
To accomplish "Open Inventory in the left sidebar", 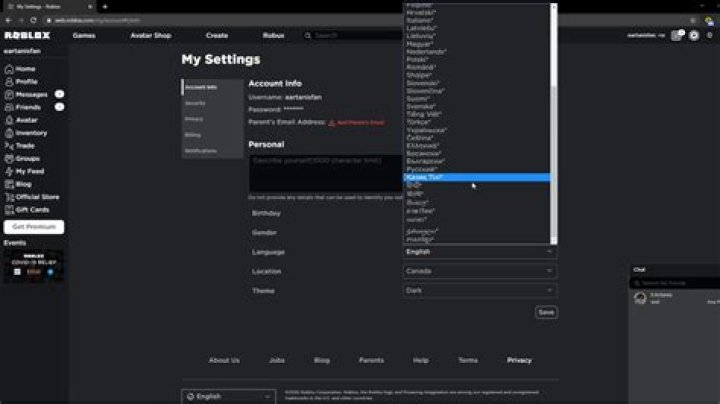I will (26, 133).
